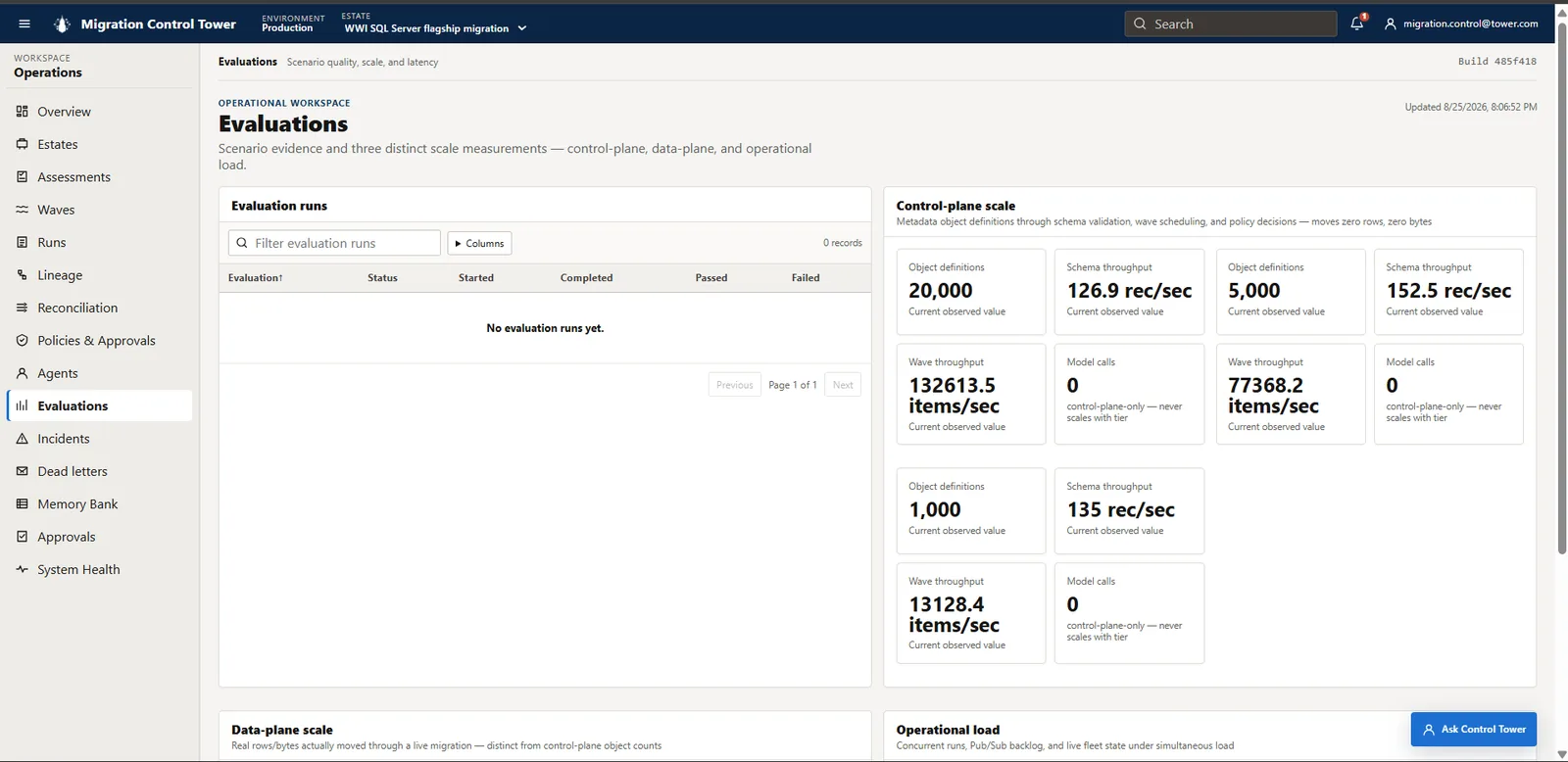Click the 0 records count label
Screen dimensions: 1568x762
click(x=843, y=243)
